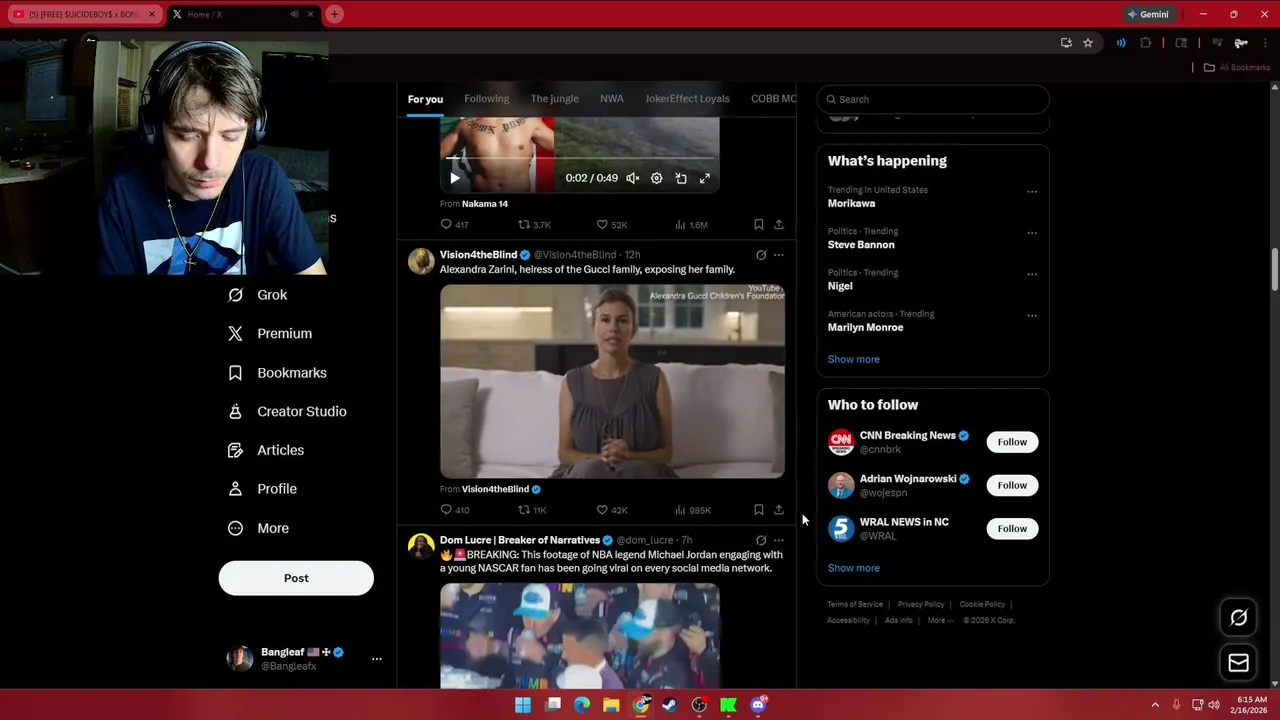Open Premium in the sidebar
Viewport: 1280px width, 720px height.
tap(270, 334)
